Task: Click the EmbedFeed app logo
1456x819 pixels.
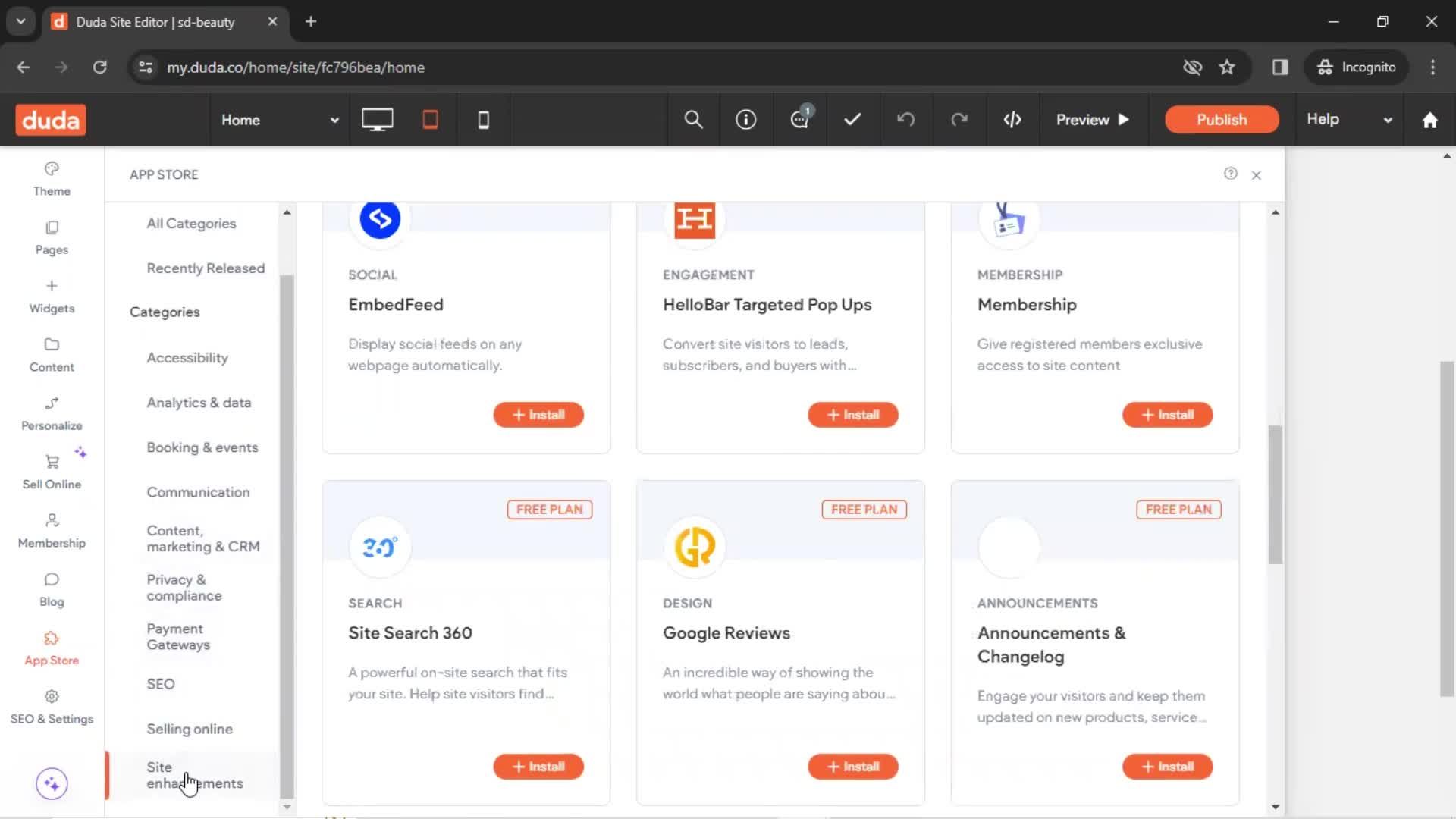Action: (380, 220)
